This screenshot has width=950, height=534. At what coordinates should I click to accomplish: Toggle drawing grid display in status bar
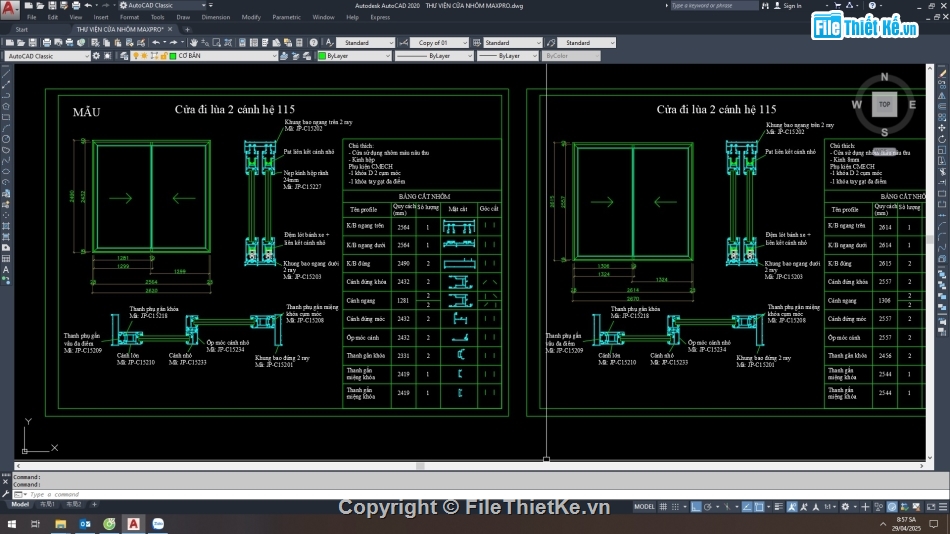pyautogui.click(x=663, y=507)
